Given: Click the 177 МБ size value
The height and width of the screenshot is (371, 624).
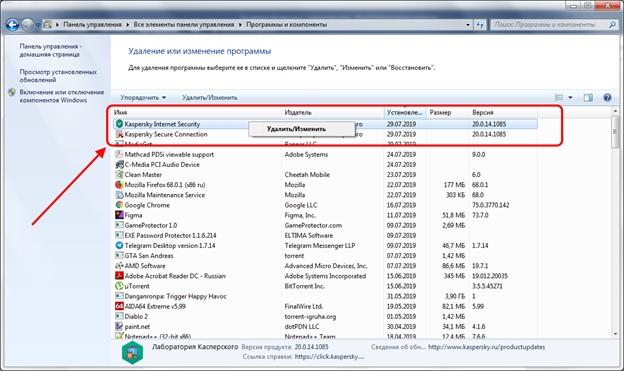Looking at the screenshot, I should pyautogui.click(x=454, y=185).
